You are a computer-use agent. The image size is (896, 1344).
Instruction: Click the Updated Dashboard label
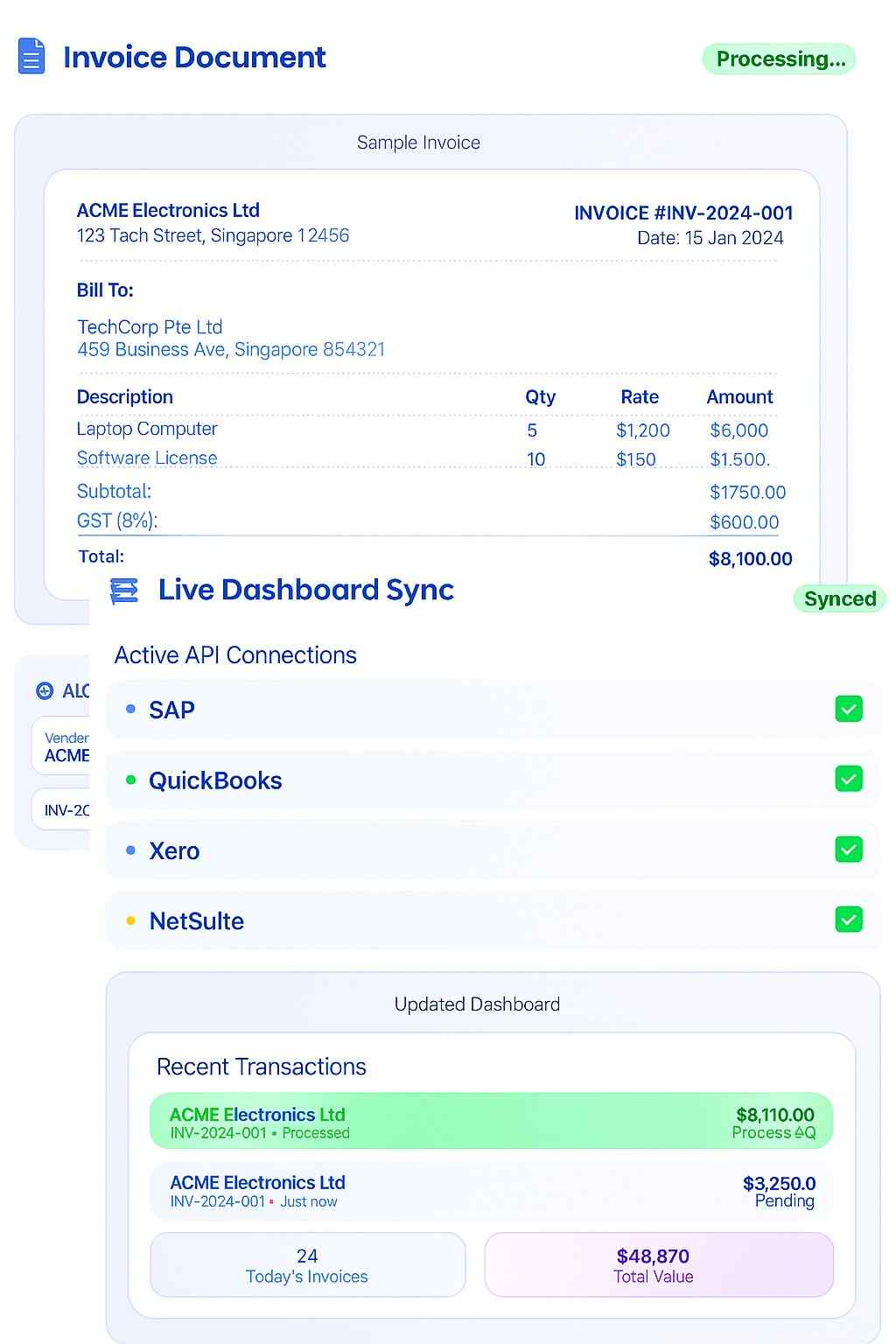[x=477, y=1004]
